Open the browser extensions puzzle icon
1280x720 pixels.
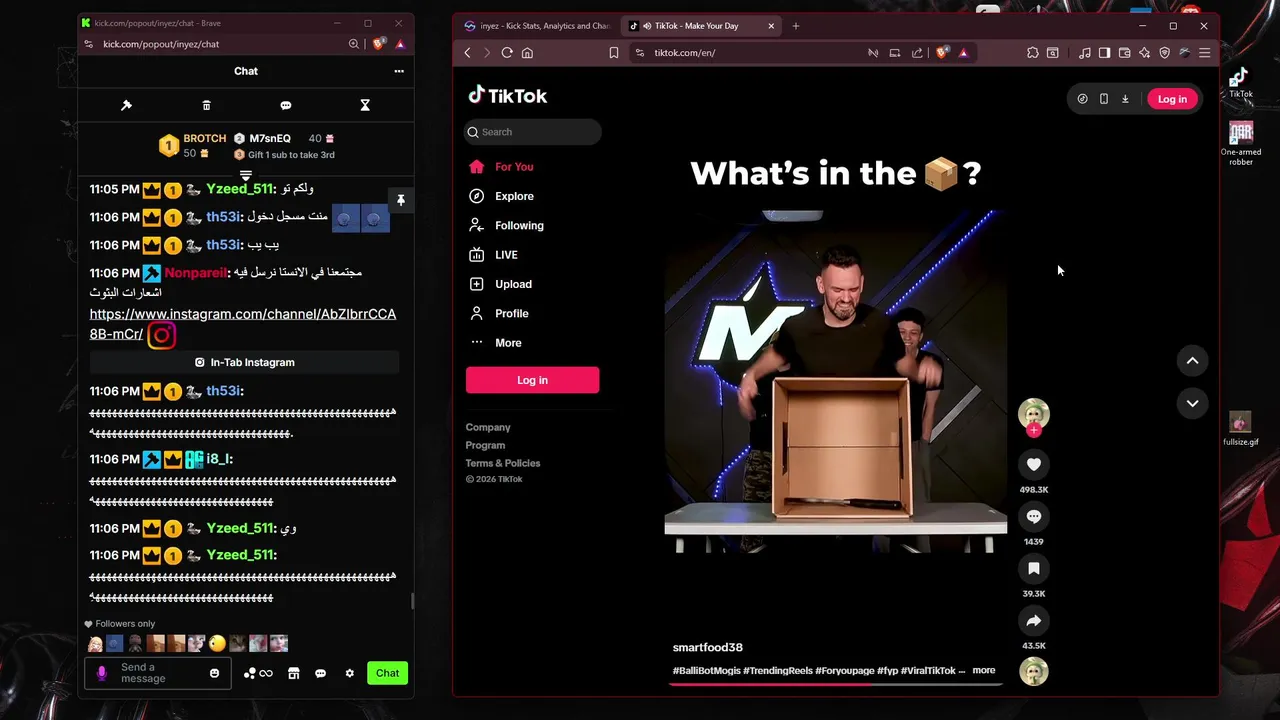(1033, 53)
